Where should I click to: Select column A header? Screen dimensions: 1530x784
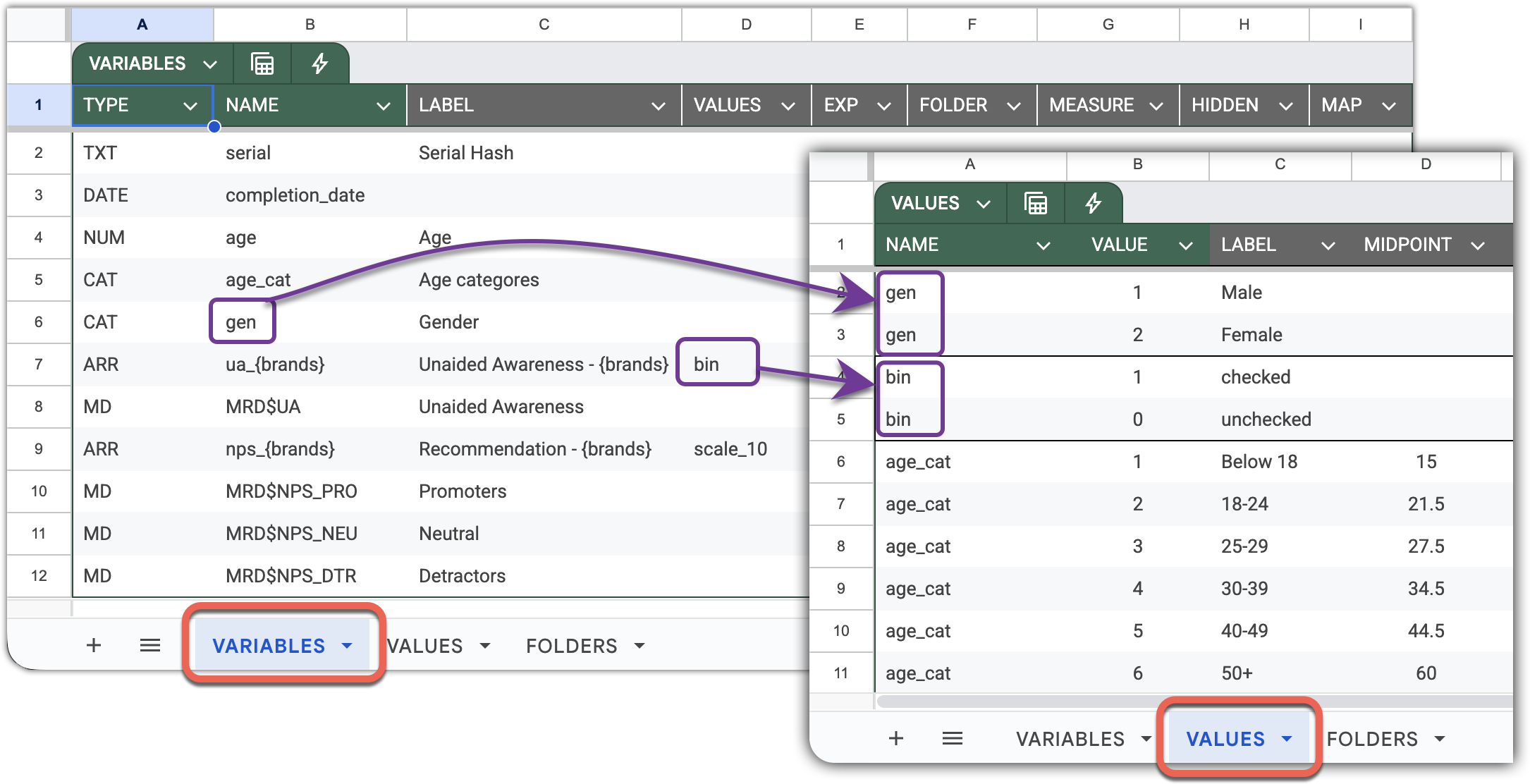click(142, 24)
